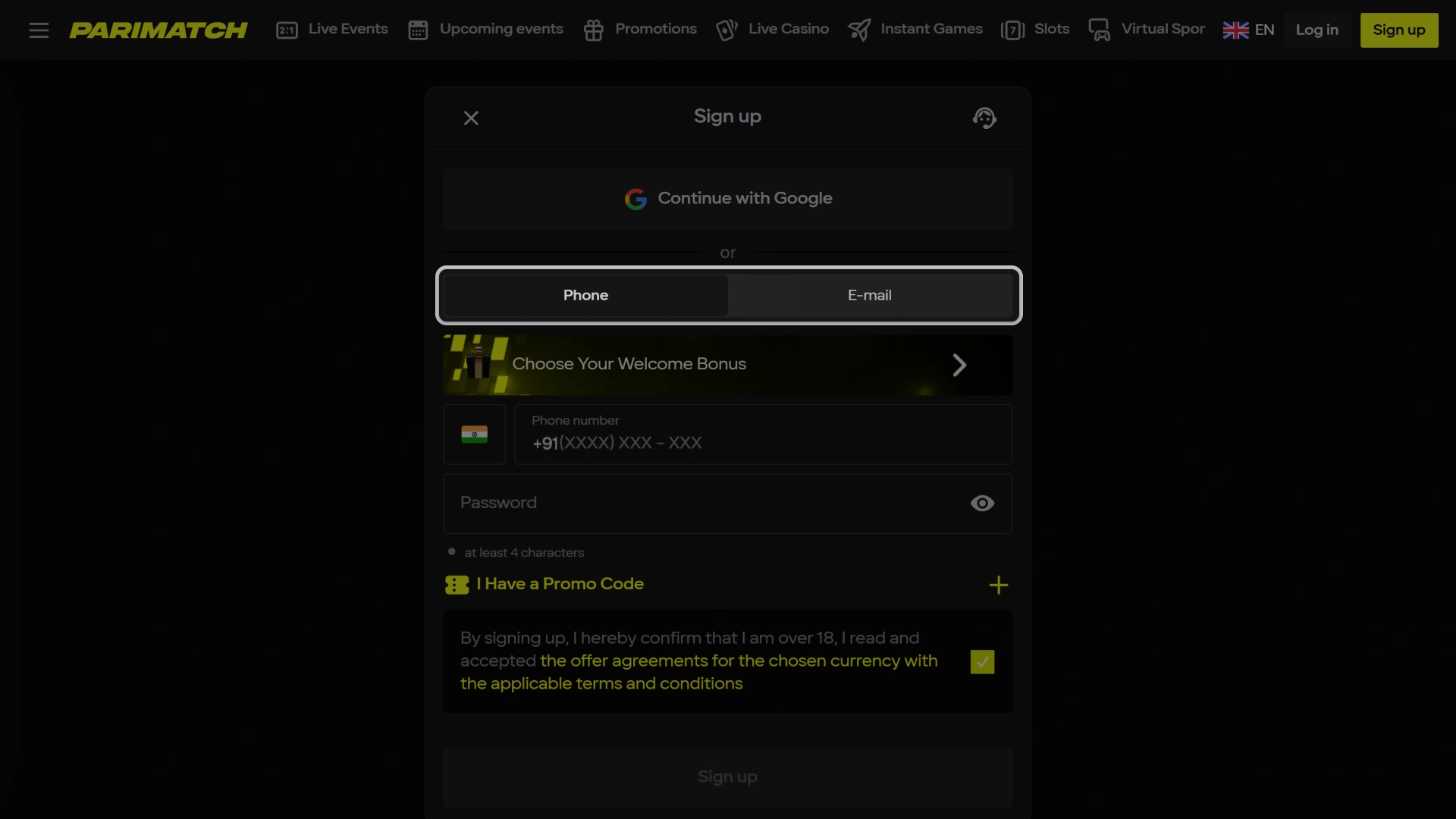Uncheck the age and terms confirmation checkbox
Image resolution: width=1456 pixels, height=819 pixels.
tap(981, 661)
